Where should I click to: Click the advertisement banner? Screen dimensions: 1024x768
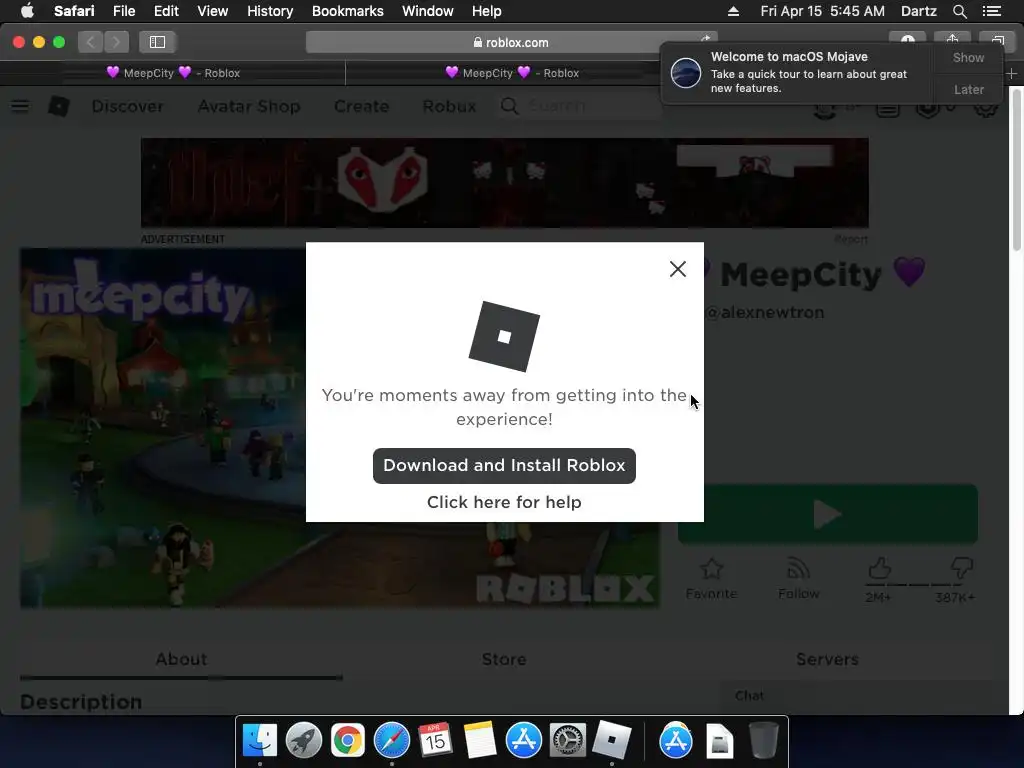click(x=504, y=182)
